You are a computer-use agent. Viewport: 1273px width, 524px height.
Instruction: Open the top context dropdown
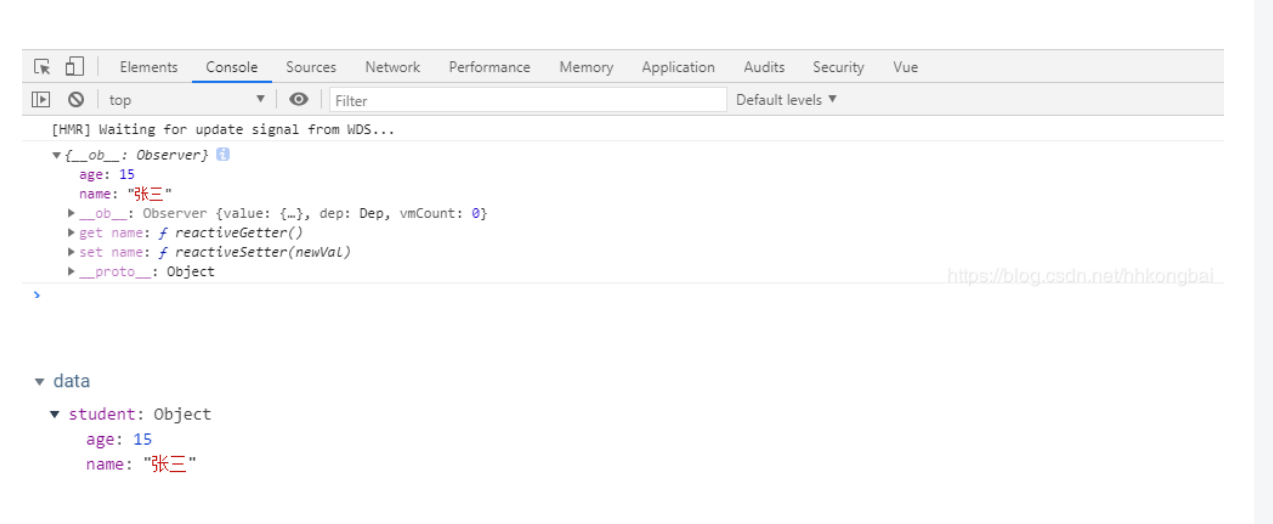click(187, 99)
